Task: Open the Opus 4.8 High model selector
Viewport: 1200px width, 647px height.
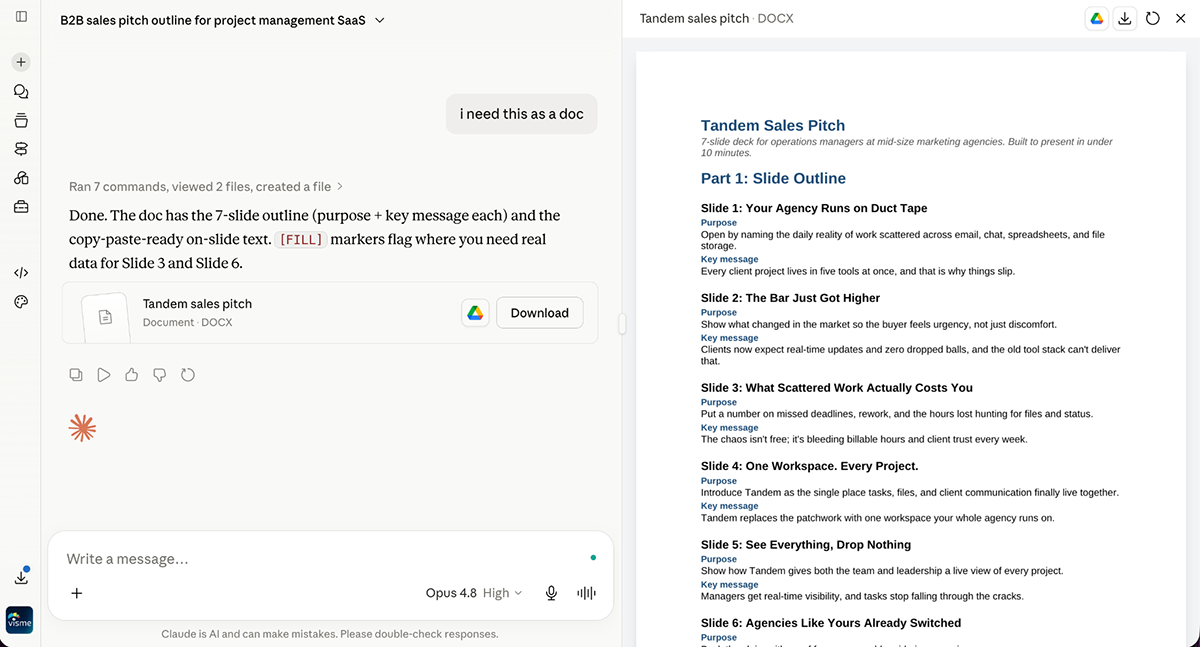Action: pos(474,593)
